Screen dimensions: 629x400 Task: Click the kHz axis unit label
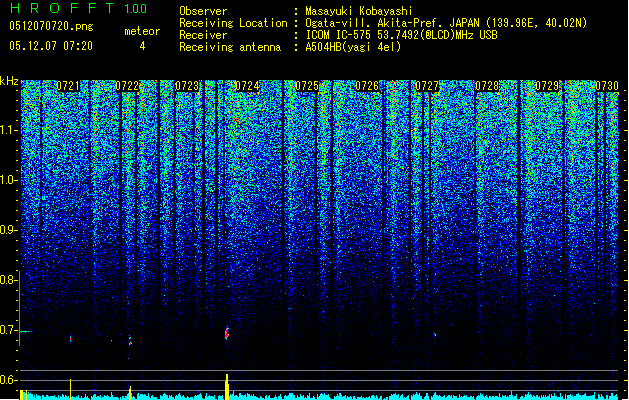(x=9, y=81)
